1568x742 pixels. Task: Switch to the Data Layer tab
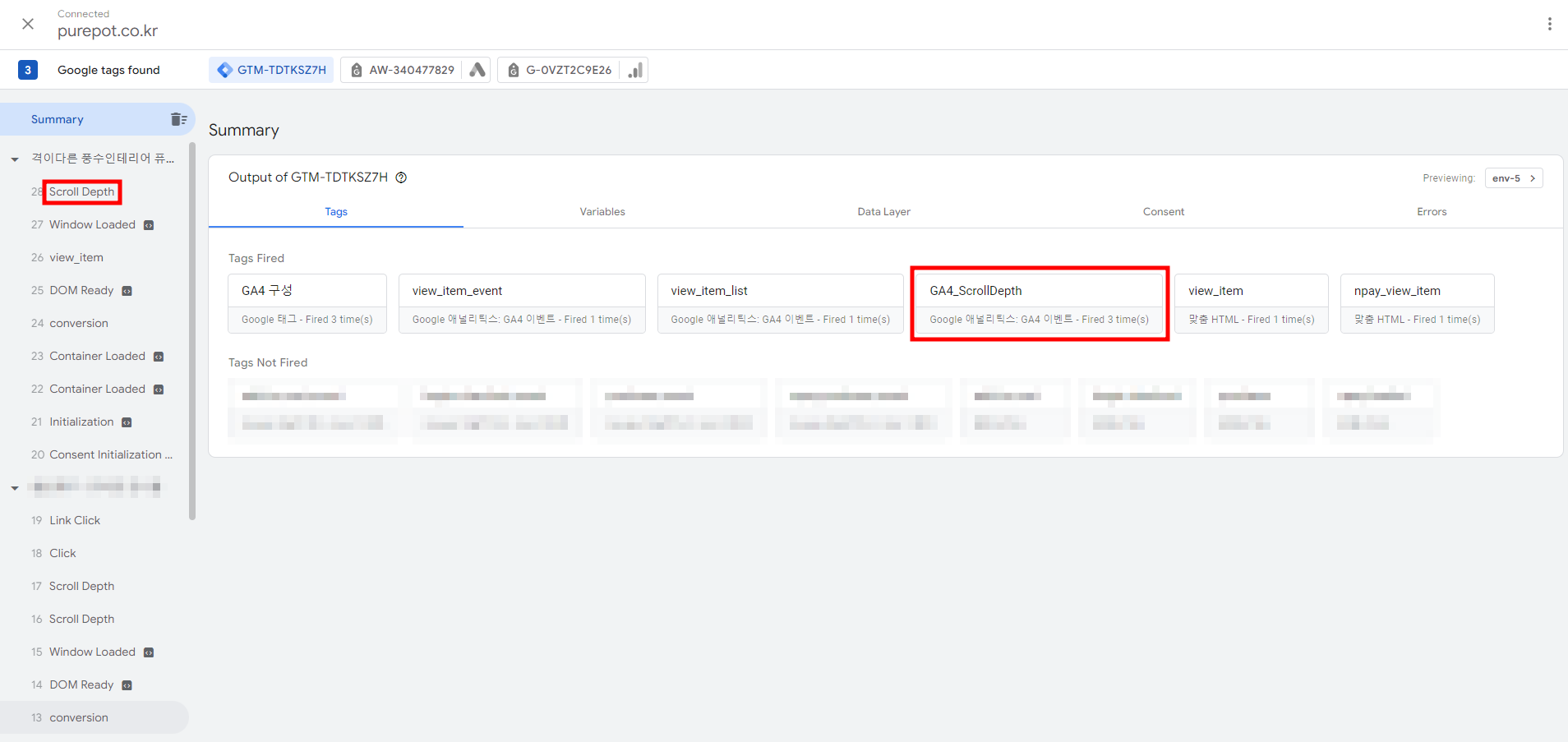(884, 212)
